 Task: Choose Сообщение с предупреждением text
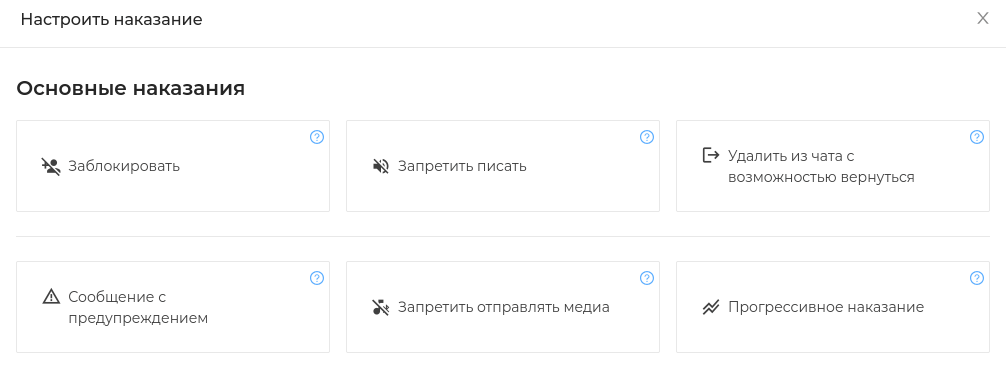138,308
